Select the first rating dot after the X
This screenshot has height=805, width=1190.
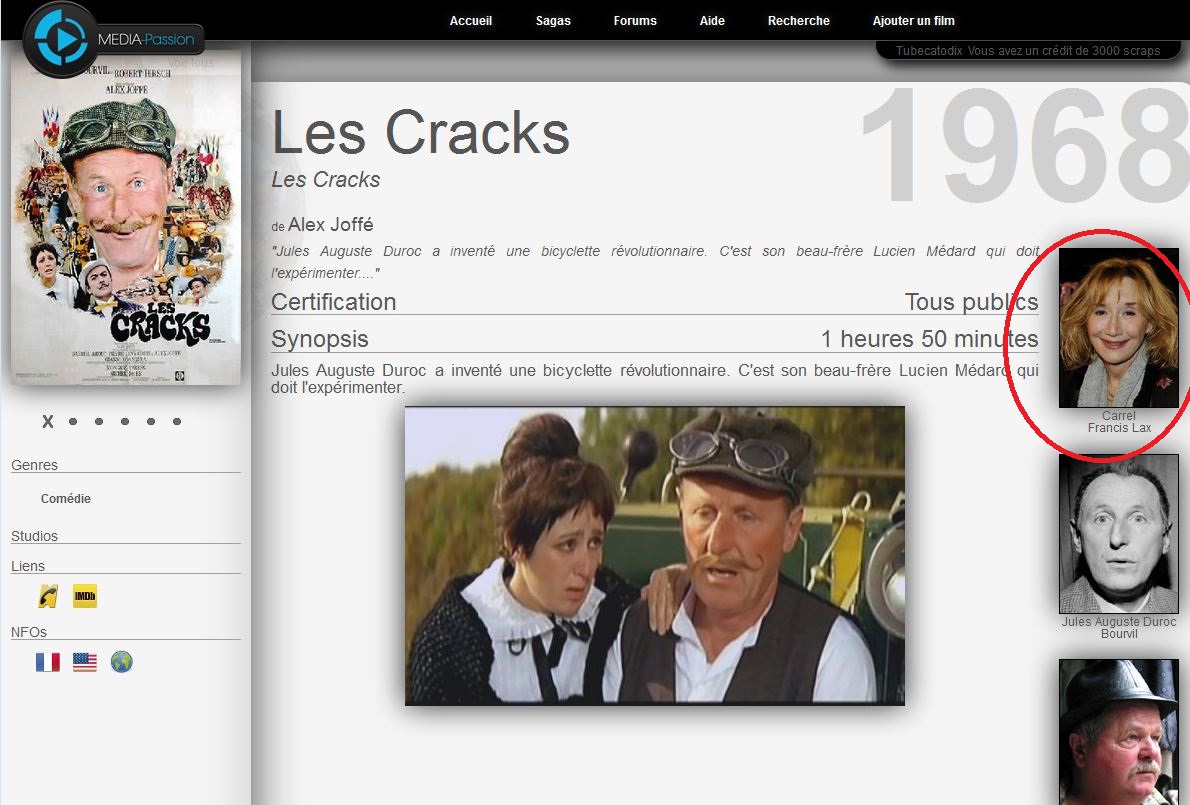[73, 422]
